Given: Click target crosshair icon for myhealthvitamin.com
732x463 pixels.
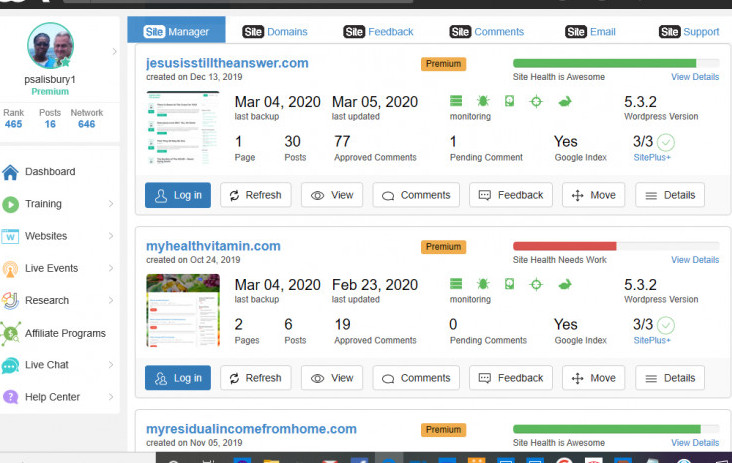Looking at the screenshot, I should (536, 284).
